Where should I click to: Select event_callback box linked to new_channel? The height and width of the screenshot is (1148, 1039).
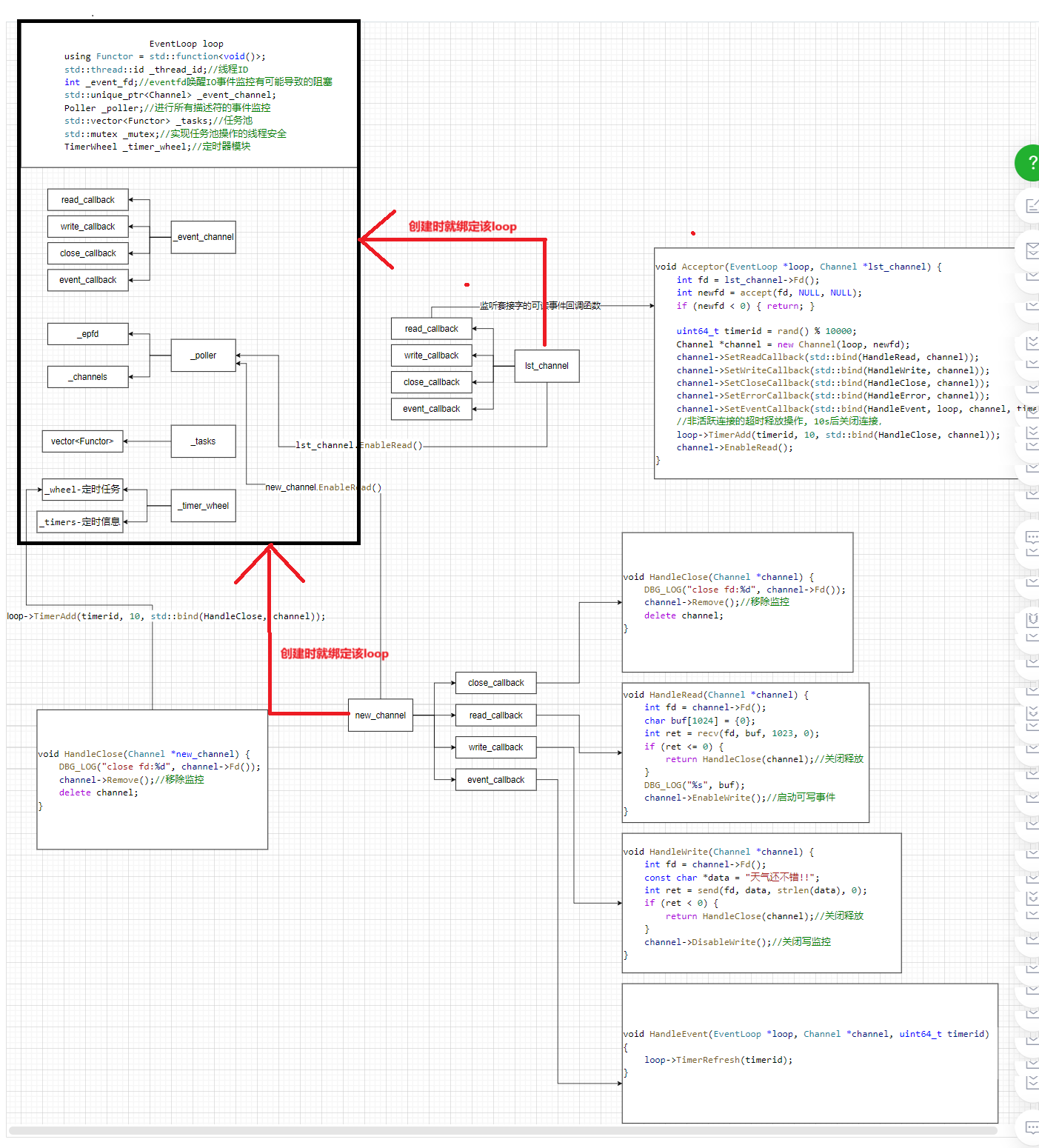[496, 780]
